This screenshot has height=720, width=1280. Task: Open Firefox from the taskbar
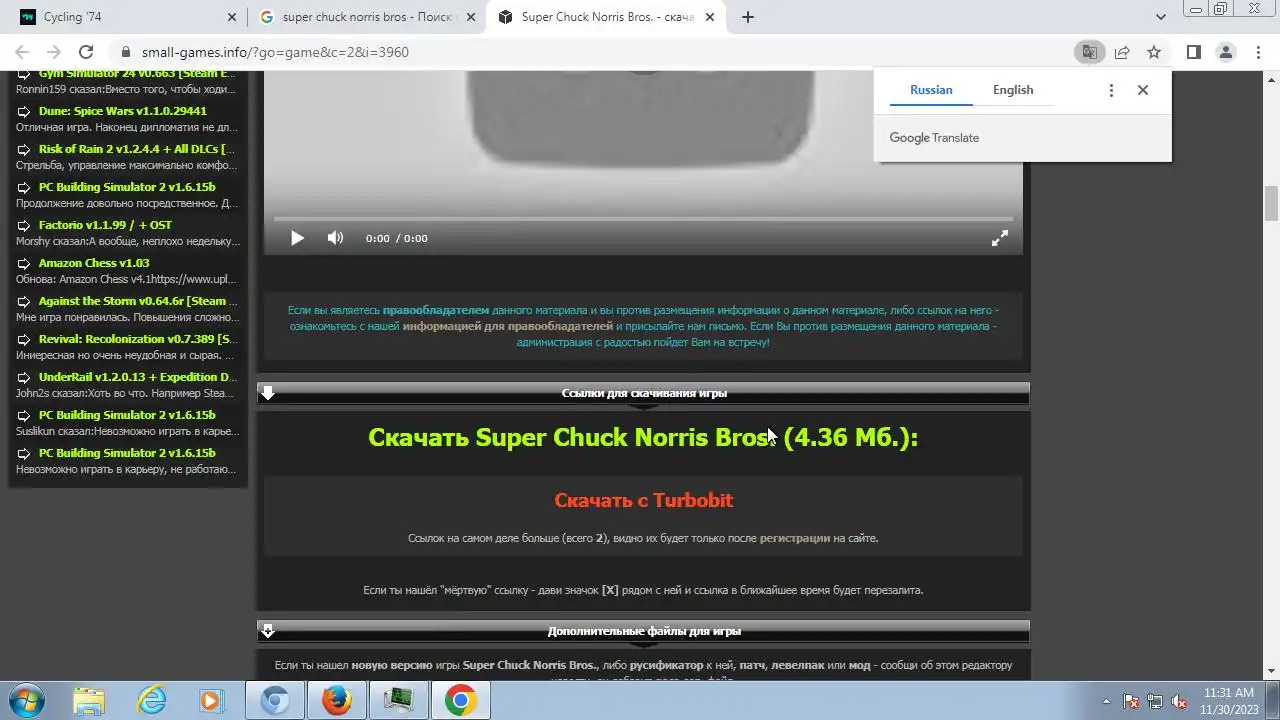click(337, 701)
